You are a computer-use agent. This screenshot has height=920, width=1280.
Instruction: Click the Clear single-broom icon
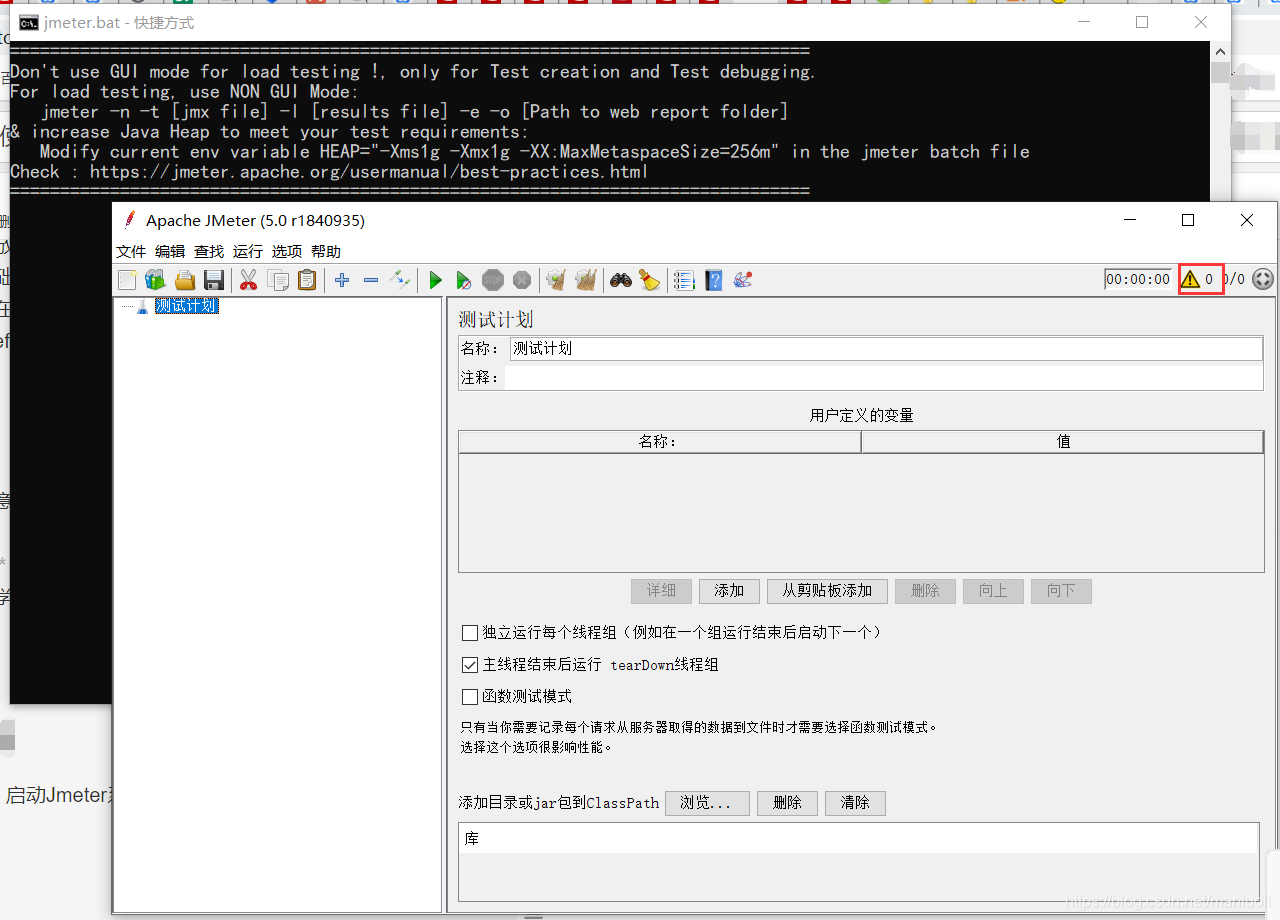557,280
